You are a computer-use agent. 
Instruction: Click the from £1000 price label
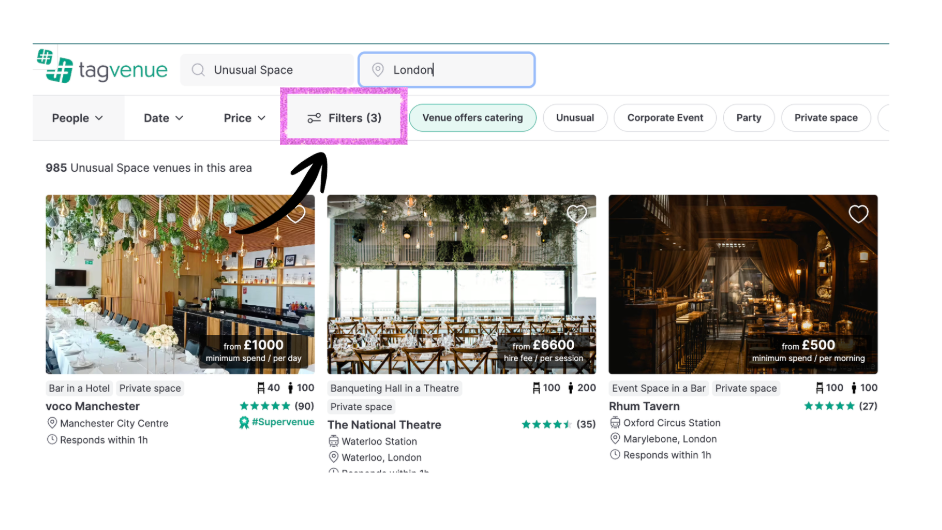pyautogui.click(x=254, y=350)
